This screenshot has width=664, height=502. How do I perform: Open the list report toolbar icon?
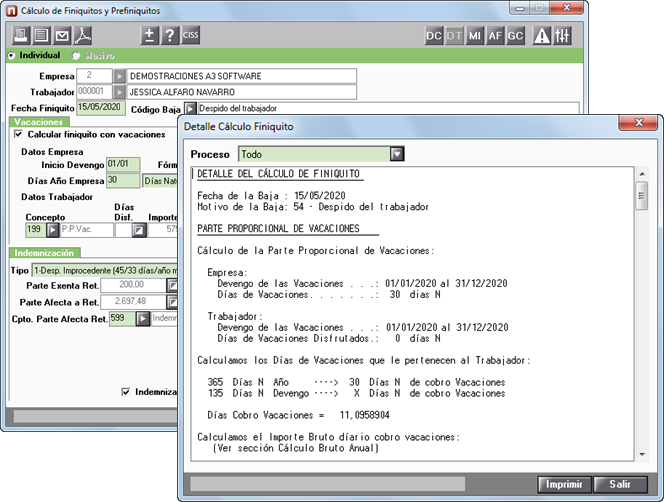(41, 36)
